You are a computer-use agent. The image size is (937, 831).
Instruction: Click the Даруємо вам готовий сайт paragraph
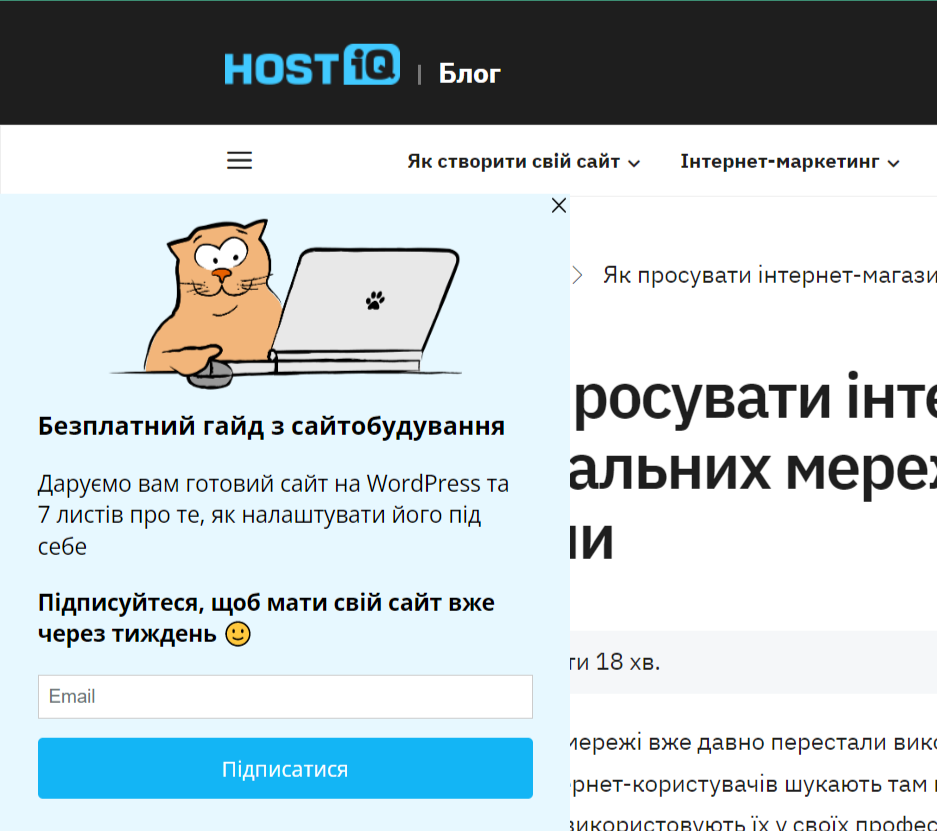click(273, 515)
